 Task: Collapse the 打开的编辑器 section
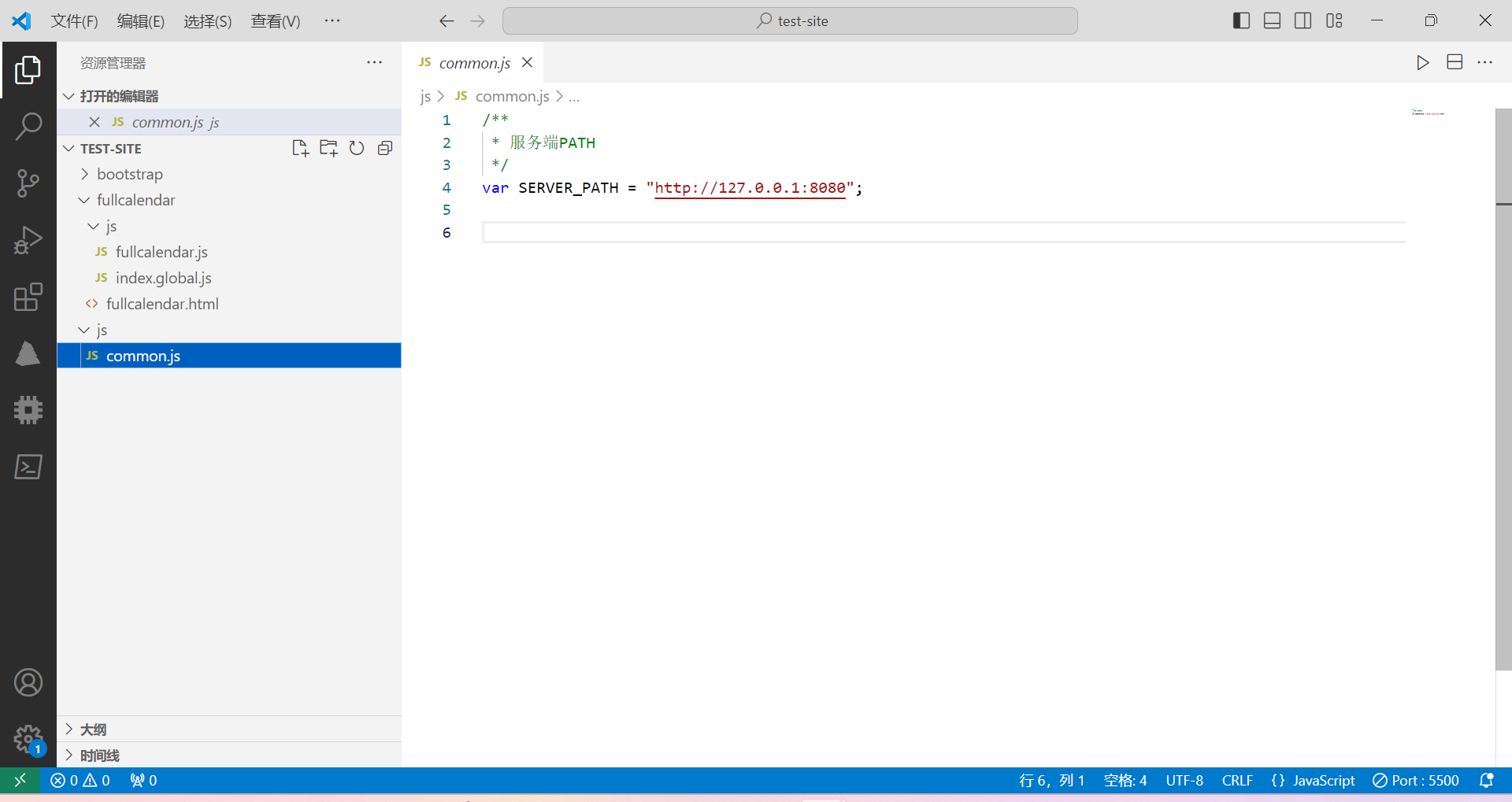coord(229,96)
